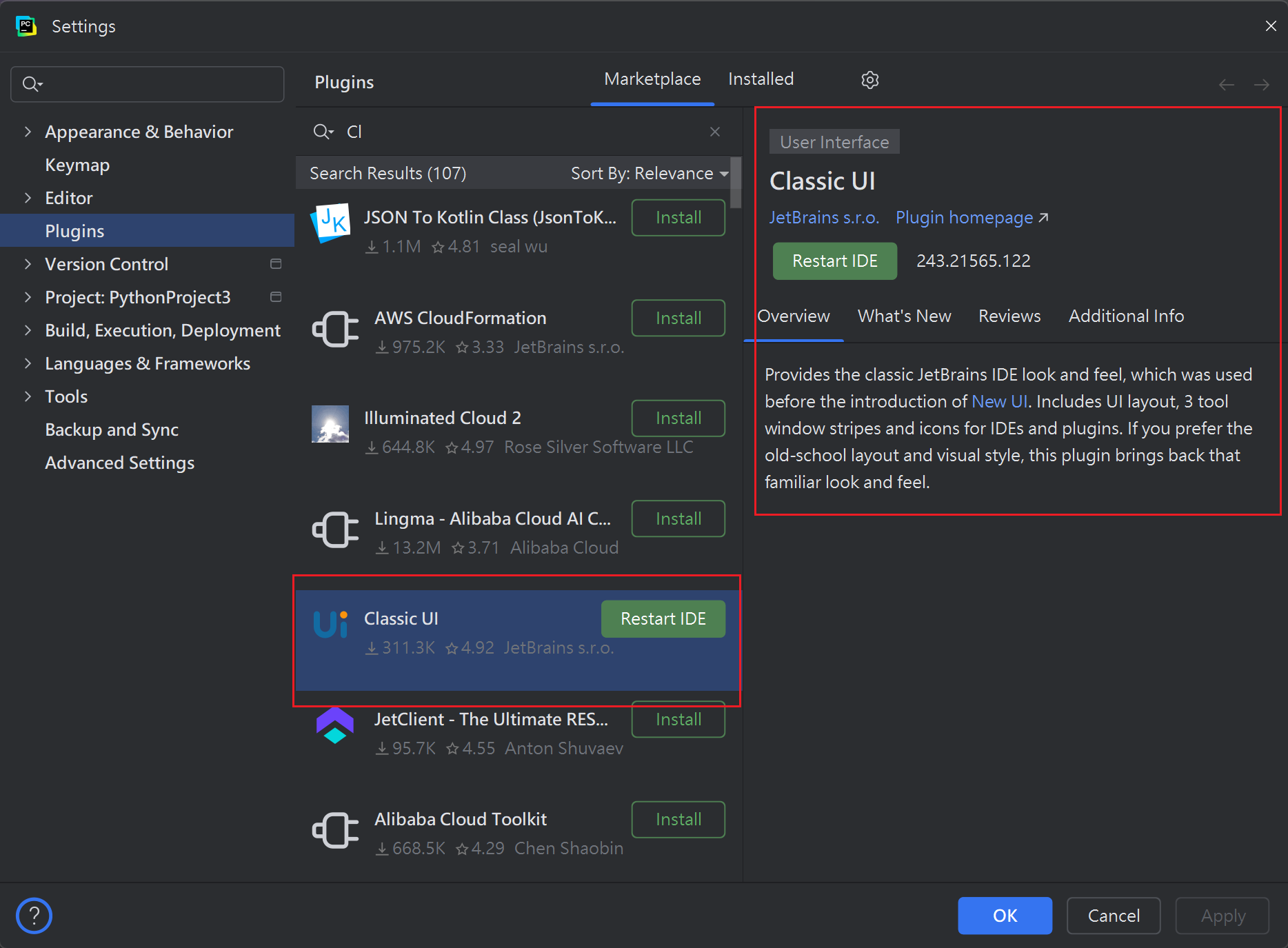Open the Additional Info tab

click(x=1126, y=316)
